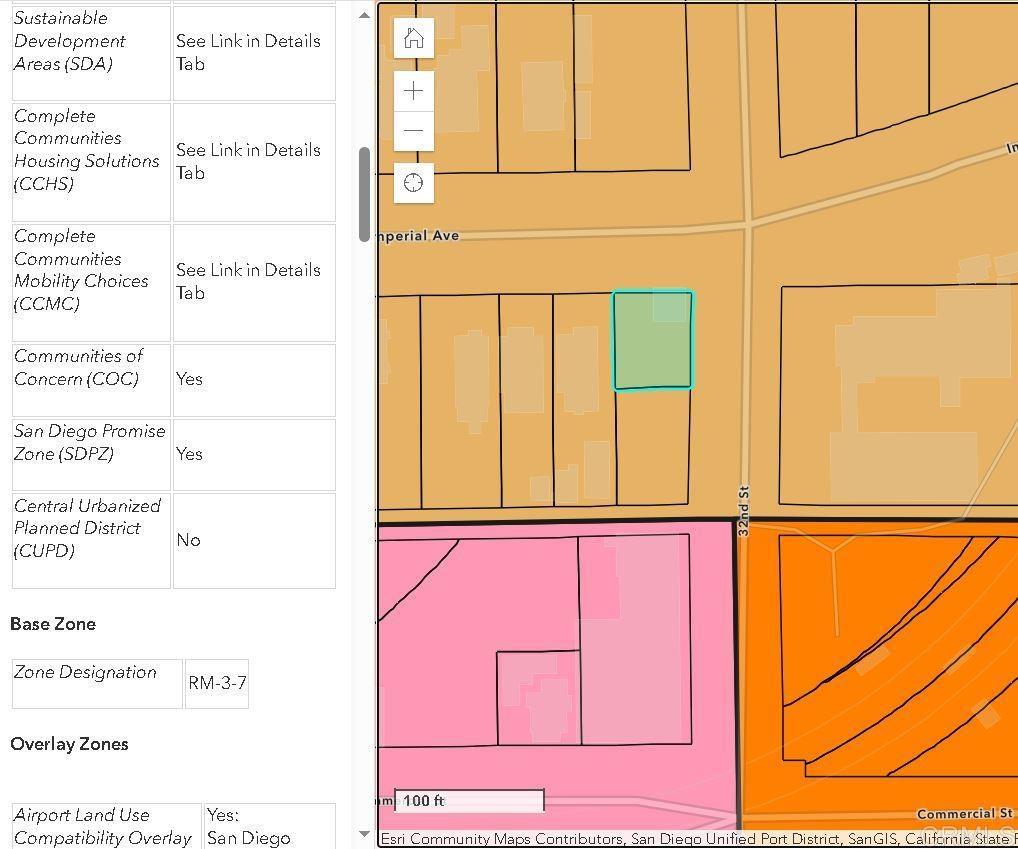The image size is (1018, 849).
Task: Click the Imperial Ave street label
Action: tap(418, 236)
